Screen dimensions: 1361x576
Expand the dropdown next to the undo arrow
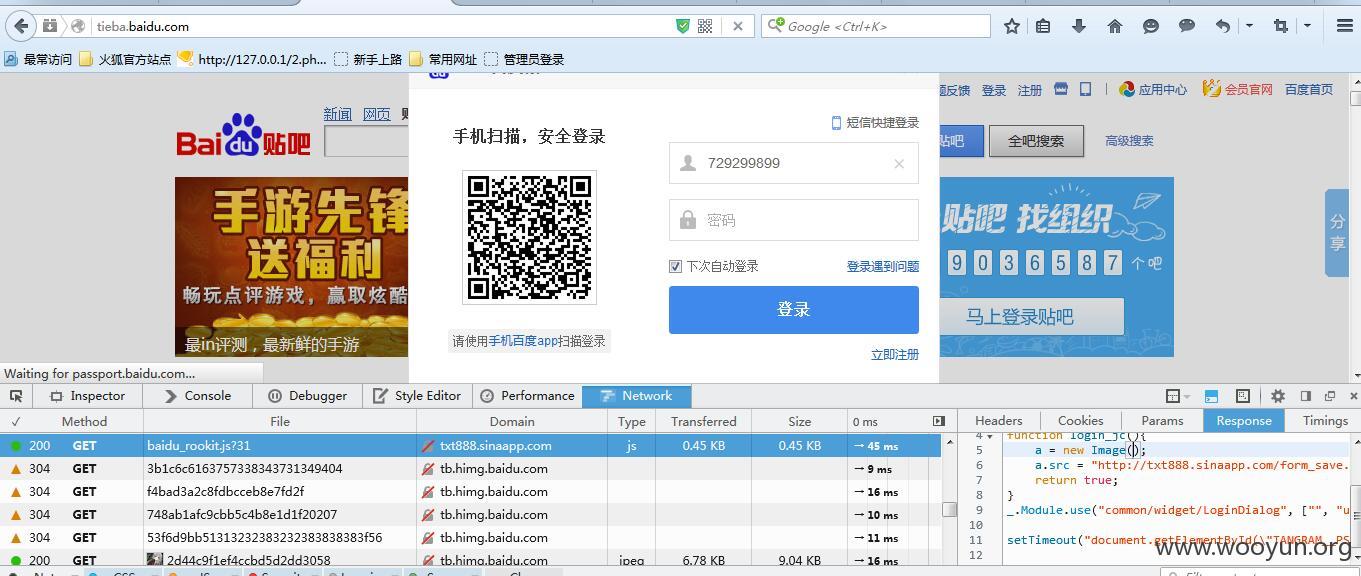(1249, 26)
